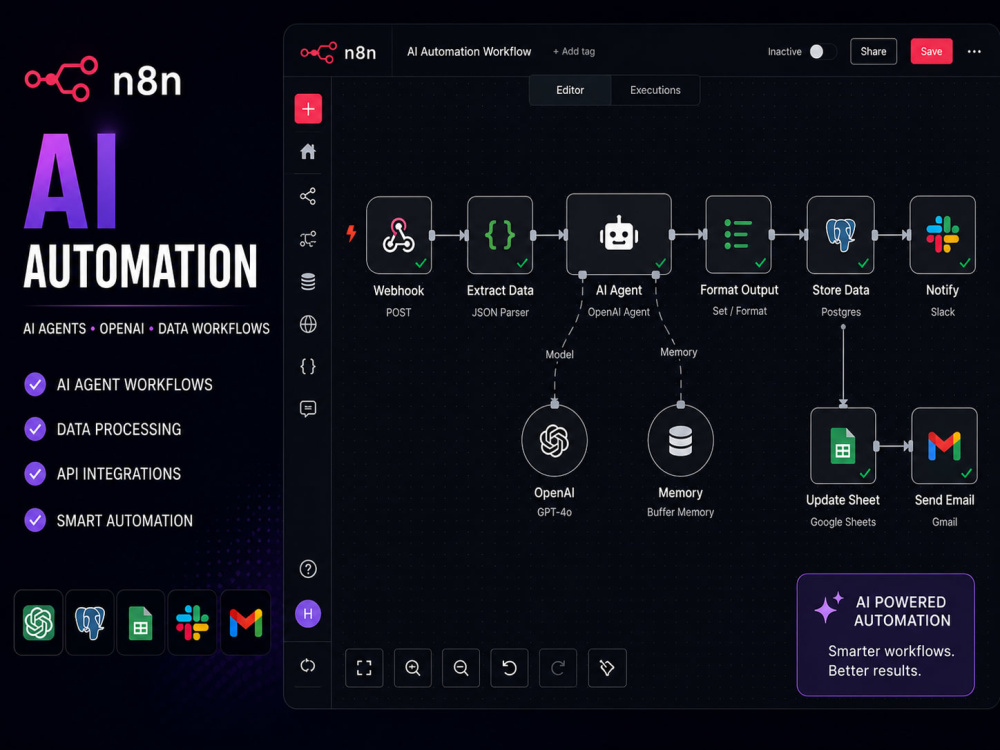Click the AI Automation Workflow title
The width and height of the screenshot is (1000, 750).
pyautogui.click(x=469, y=52)
